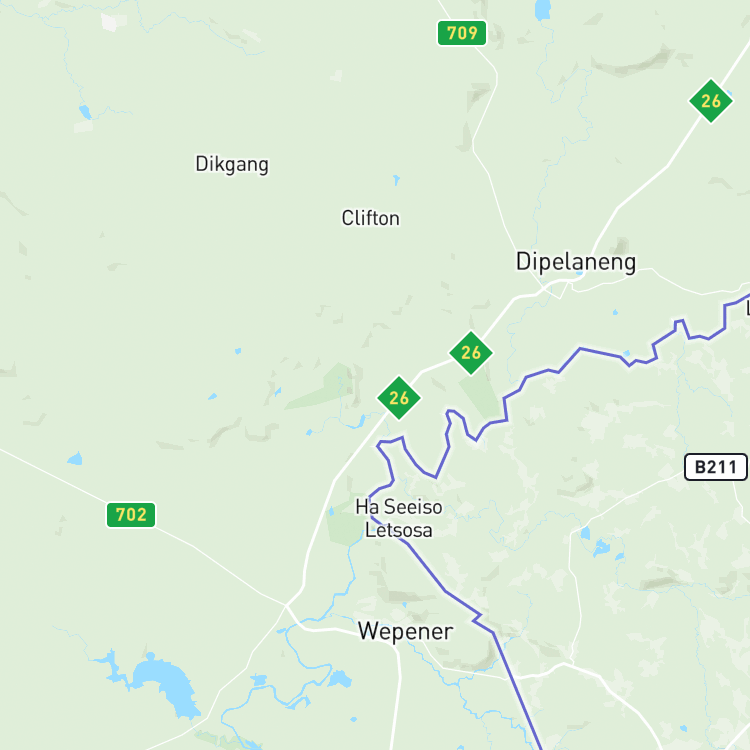Image resolution: width=750 pixels, height=750 pixels.
Task: Select the B211 road badge
Action: 716,467
